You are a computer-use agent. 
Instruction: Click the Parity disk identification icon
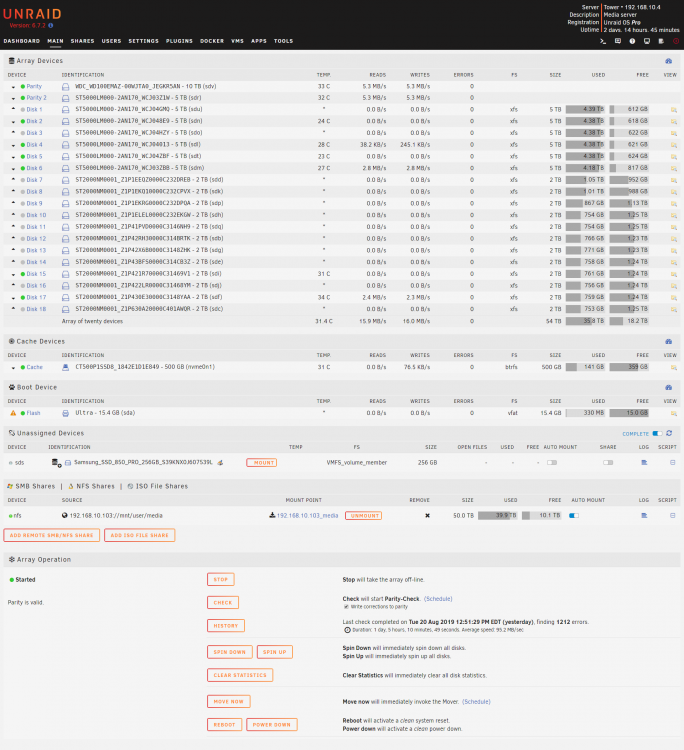66,87
